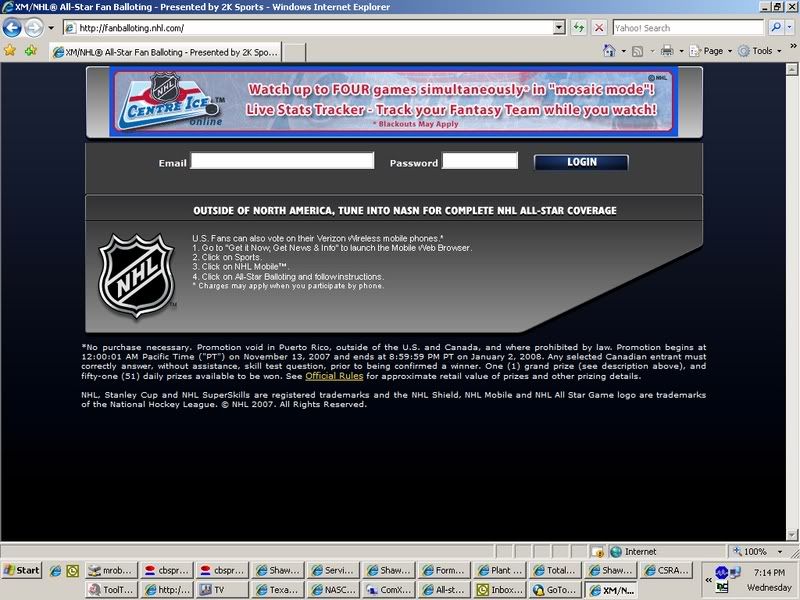Switch to the CSRA... taskbar window

pos(667,570)
